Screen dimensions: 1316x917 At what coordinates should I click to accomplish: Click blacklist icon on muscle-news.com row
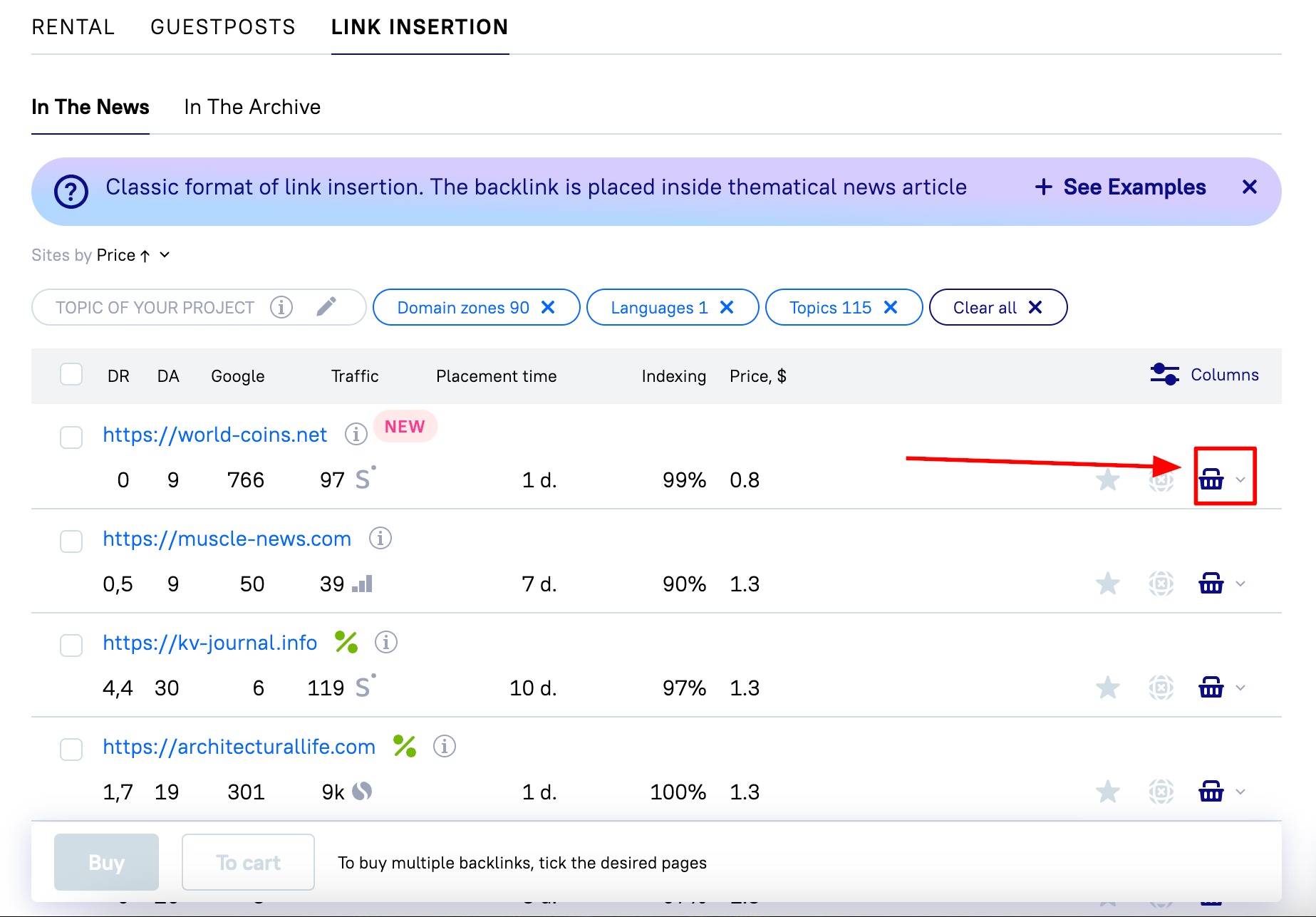(x=1161, y=584)
